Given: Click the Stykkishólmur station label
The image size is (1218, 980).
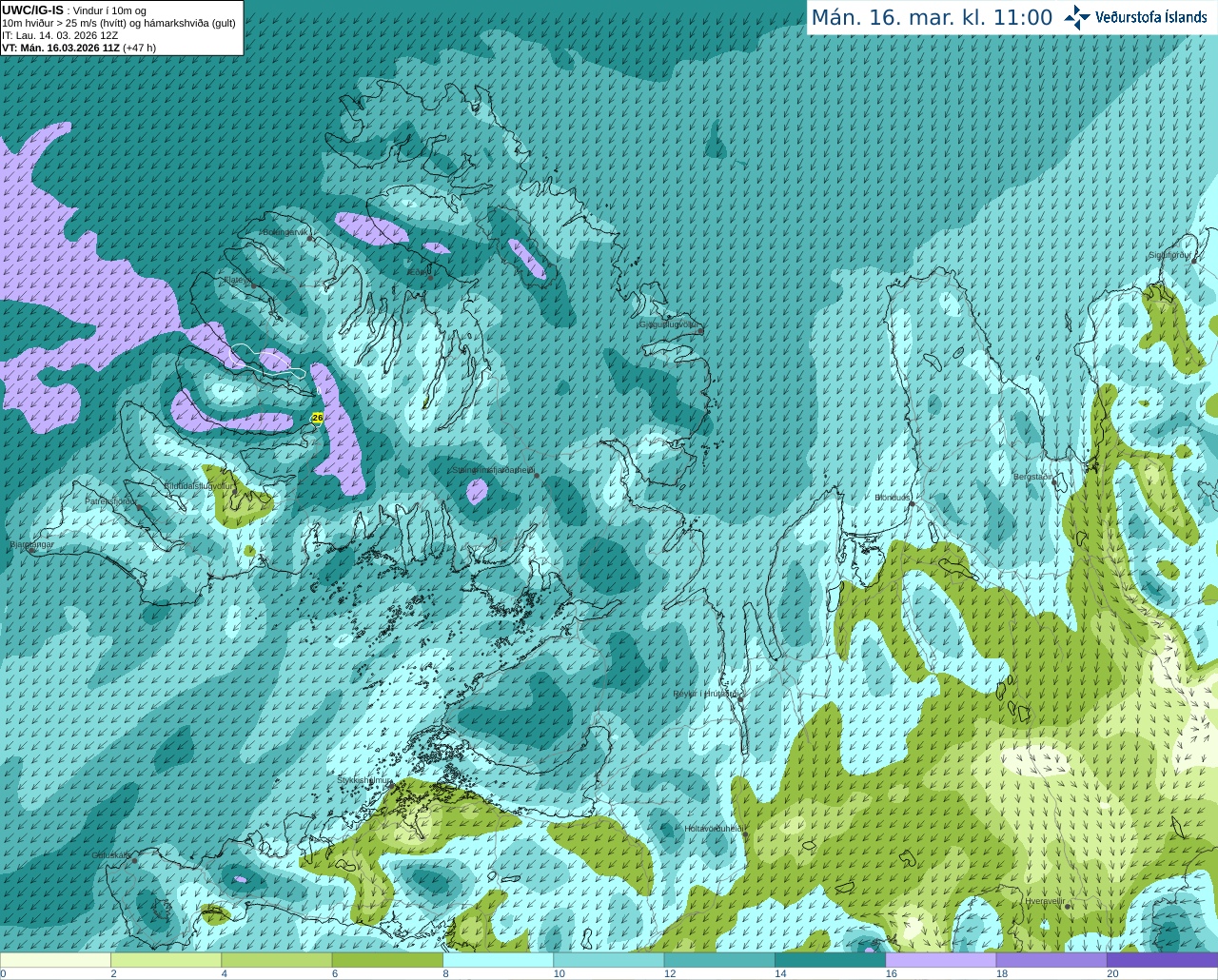Looking at the screenshot, I should (363, 779).
